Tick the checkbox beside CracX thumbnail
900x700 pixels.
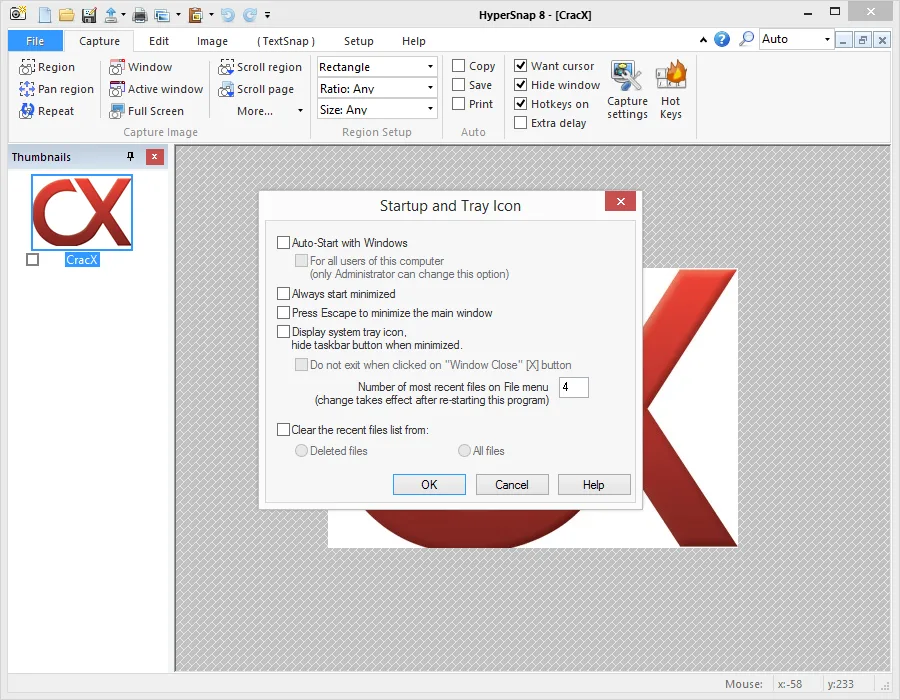[33, 260]
